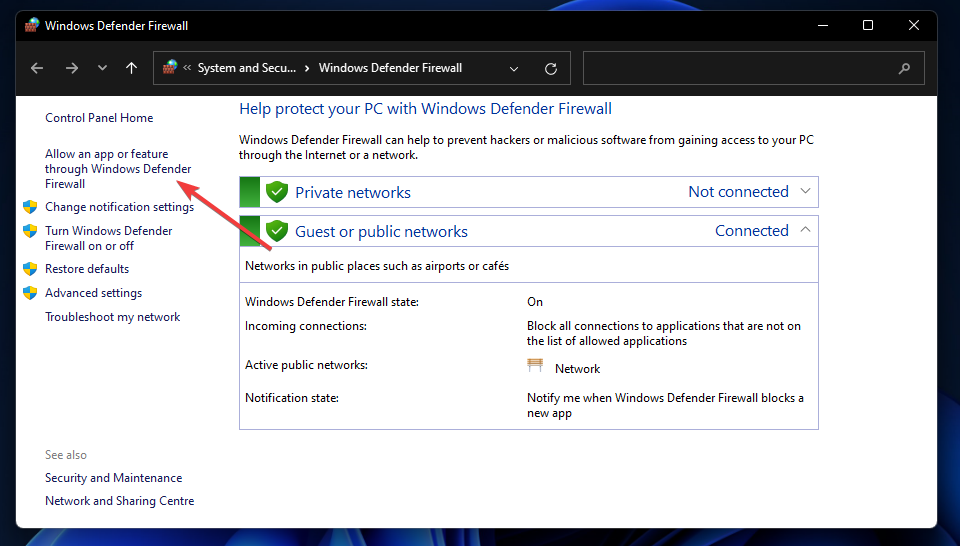Click the firewall icon in address bar

[170, 67]
